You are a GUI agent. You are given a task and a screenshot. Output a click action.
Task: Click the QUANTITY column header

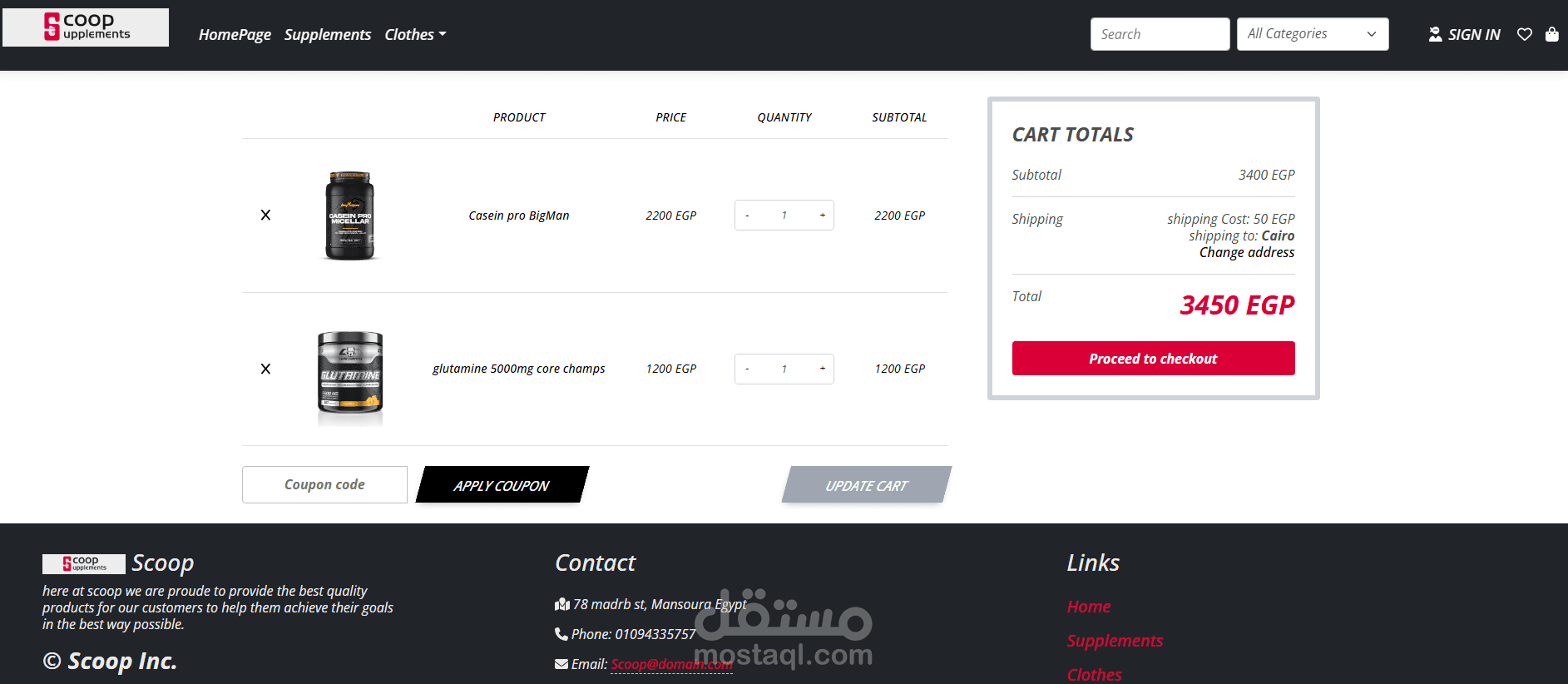[784, 117]
